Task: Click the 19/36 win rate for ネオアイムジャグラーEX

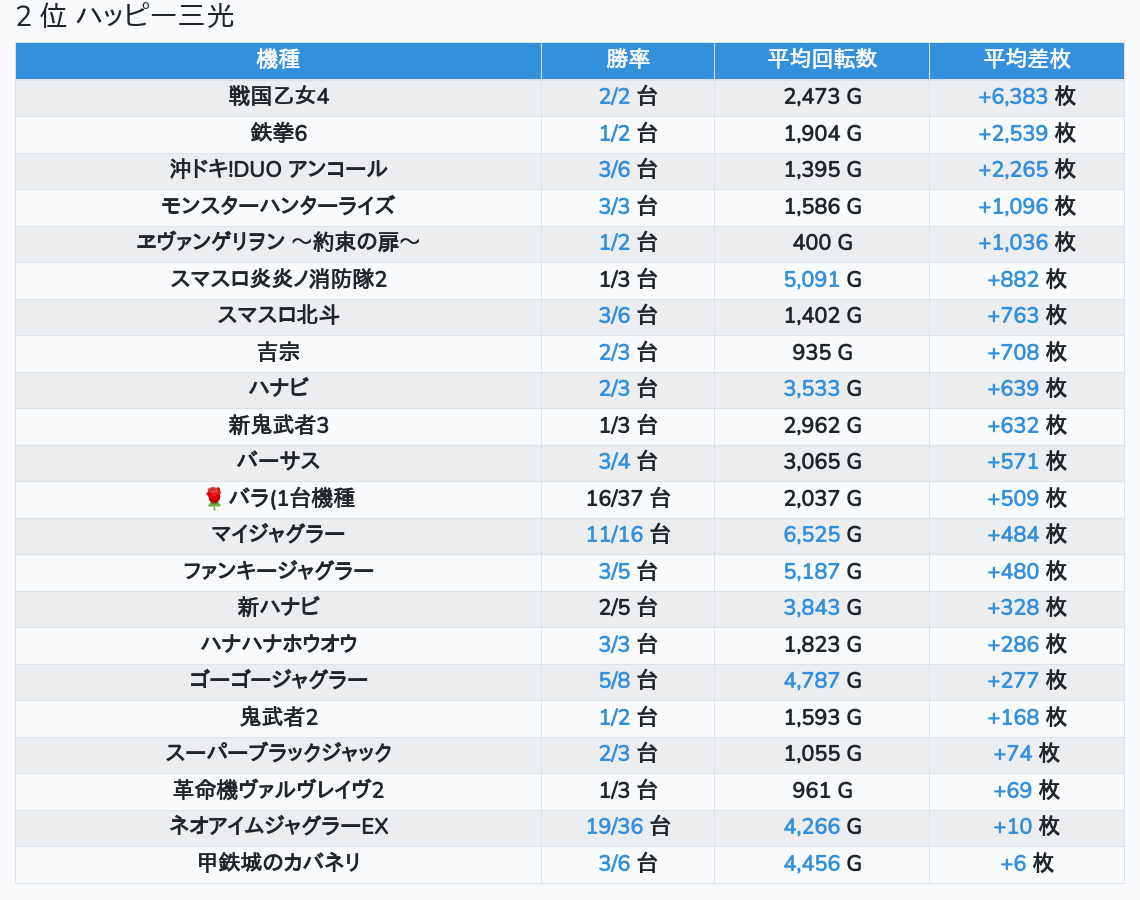Action: [x=614, y=827]
